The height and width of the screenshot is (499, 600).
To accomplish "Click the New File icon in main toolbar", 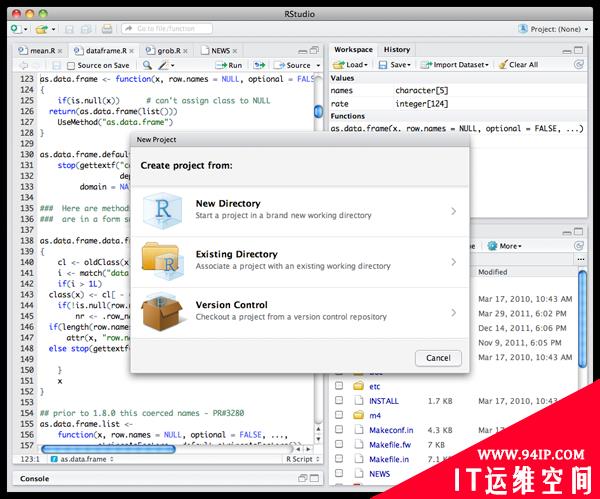I will pos(16,29).
